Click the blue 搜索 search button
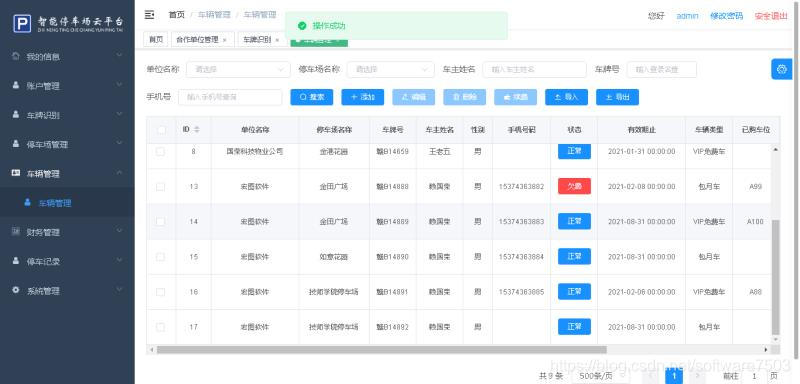This screenshot has width=800, height=384. [312, 97]
